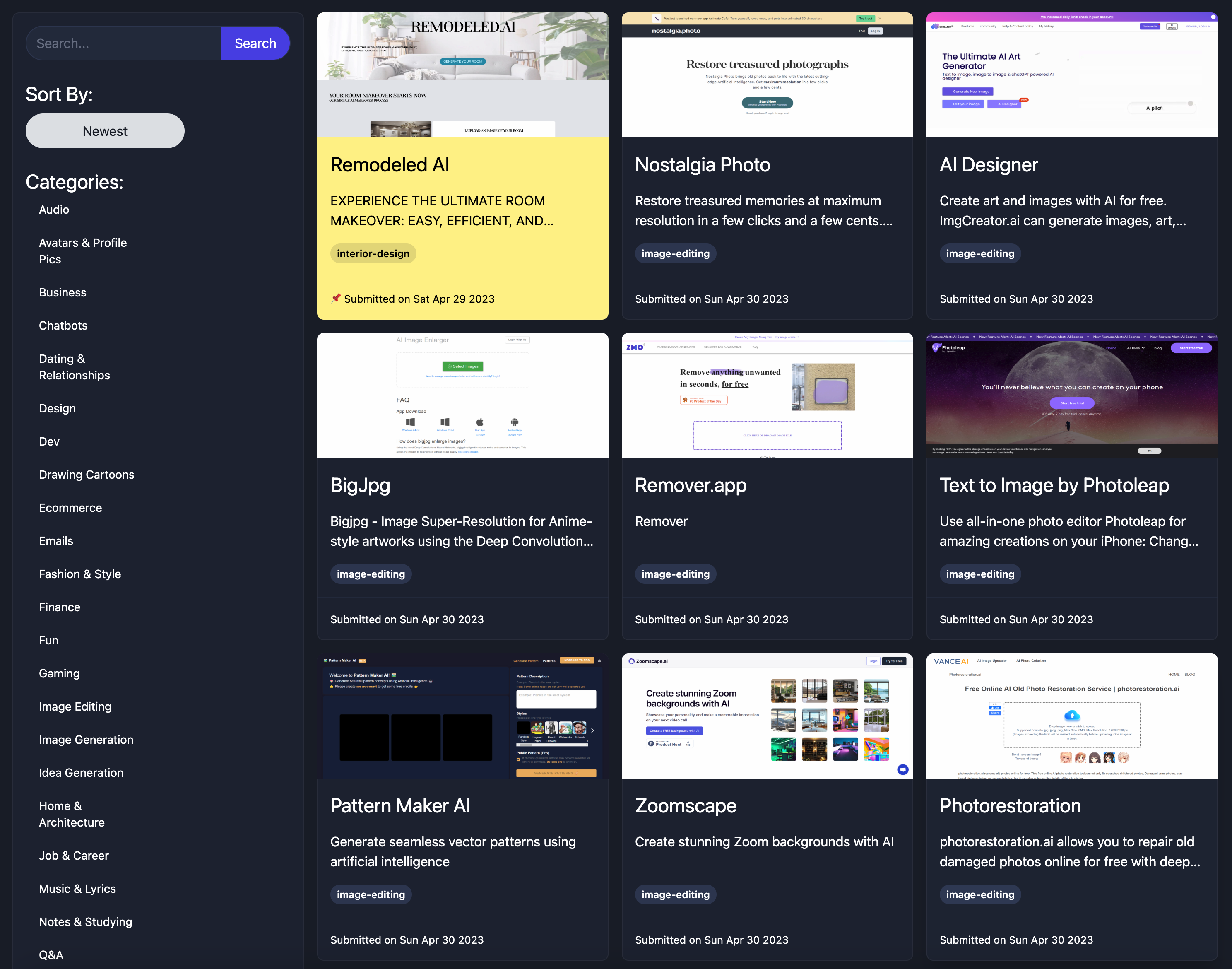This screenshot has height=969, width=1232.
Task: Click the Search text input field
Action: 124,43
